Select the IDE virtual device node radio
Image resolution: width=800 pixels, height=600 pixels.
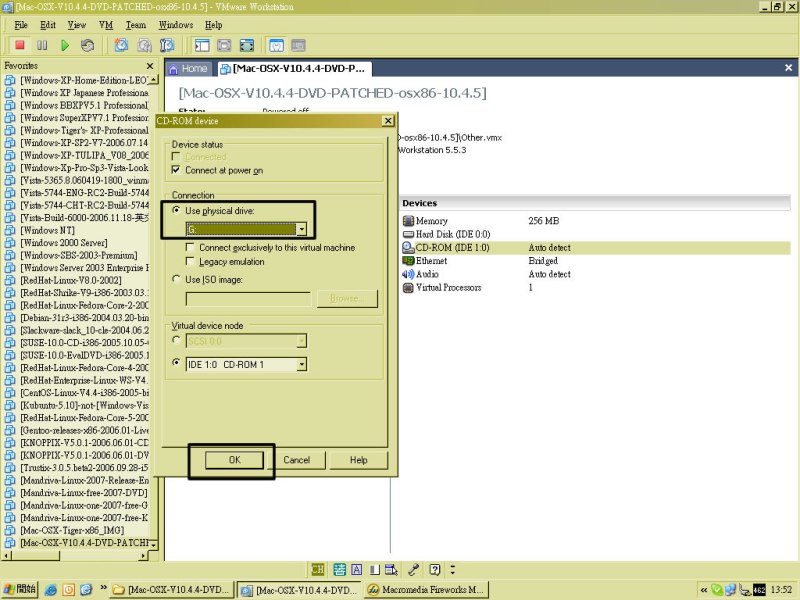(x=176, y=363)
